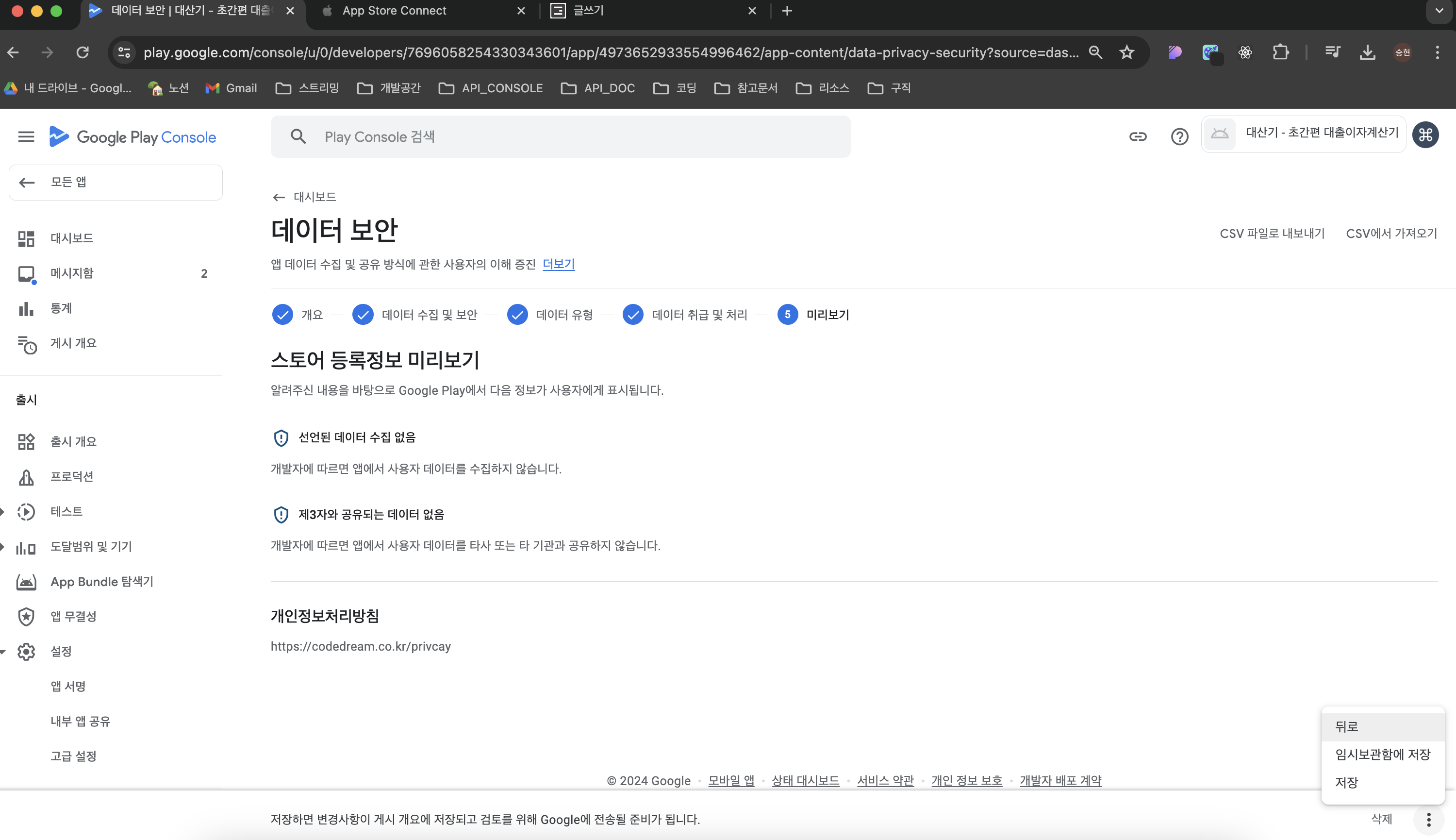Open App Bundle 탐색기 in sidebar
Viewport: 1456px width, 840px height.
coord(101,582)
